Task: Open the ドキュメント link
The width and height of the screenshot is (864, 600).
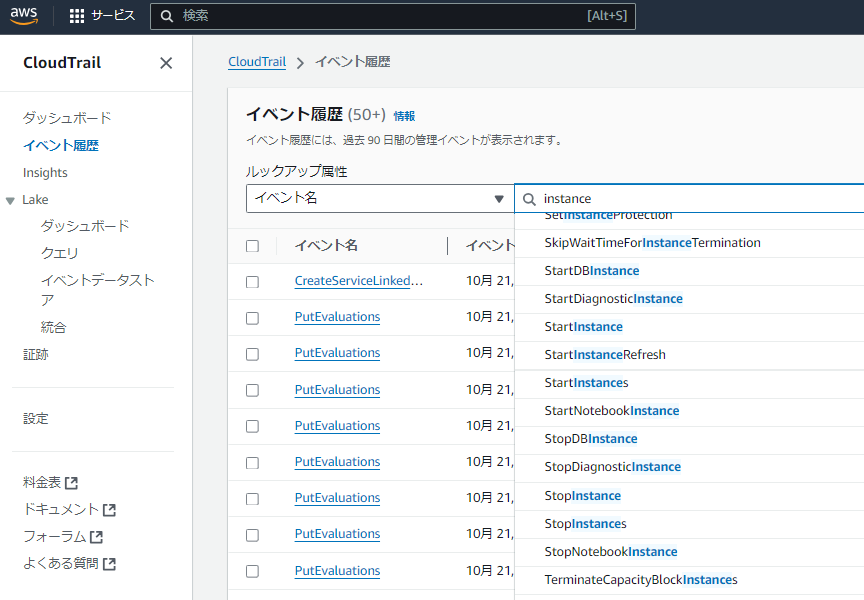Action: coord(61,510)
